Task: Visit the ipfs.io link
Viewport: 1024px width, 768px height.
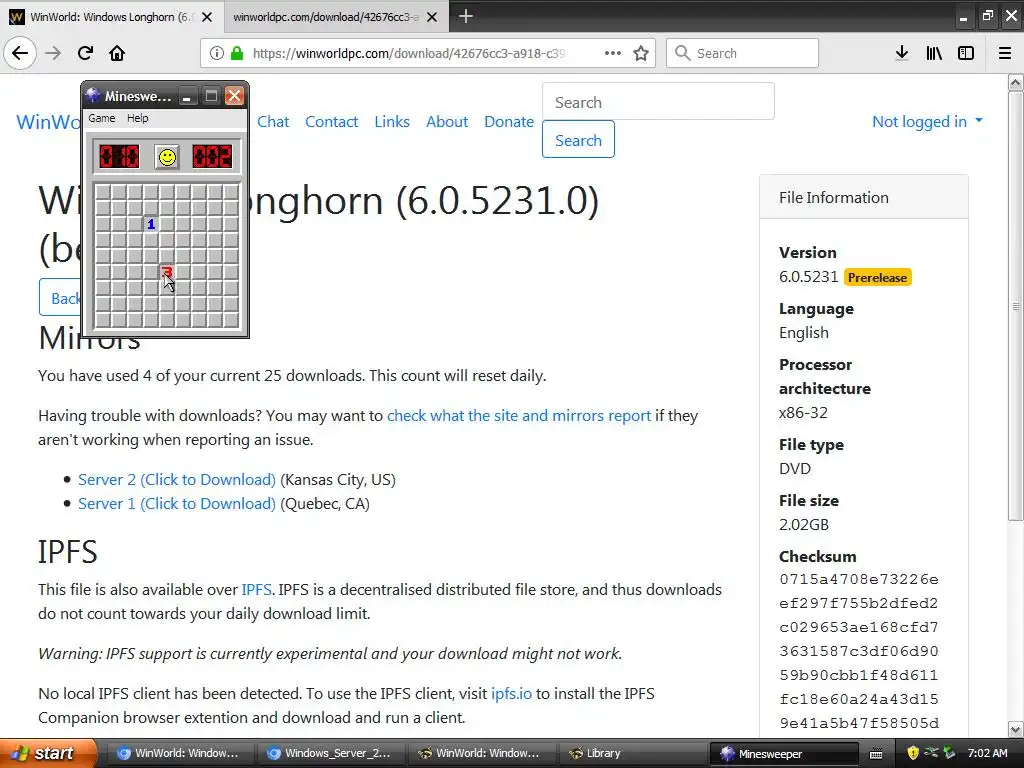Action: click(511, 694)
